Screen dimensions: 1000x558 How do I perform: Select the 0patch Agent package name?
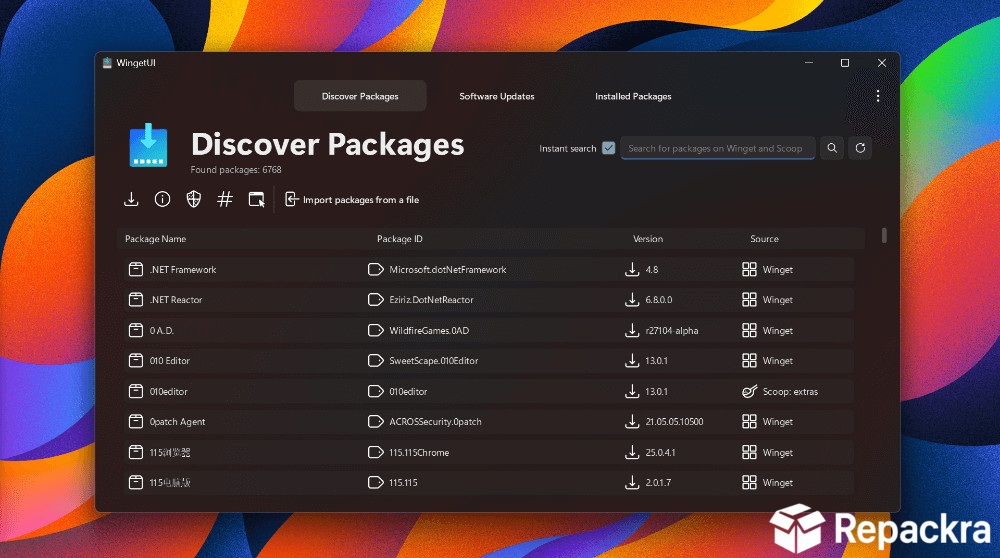(177, 422)
